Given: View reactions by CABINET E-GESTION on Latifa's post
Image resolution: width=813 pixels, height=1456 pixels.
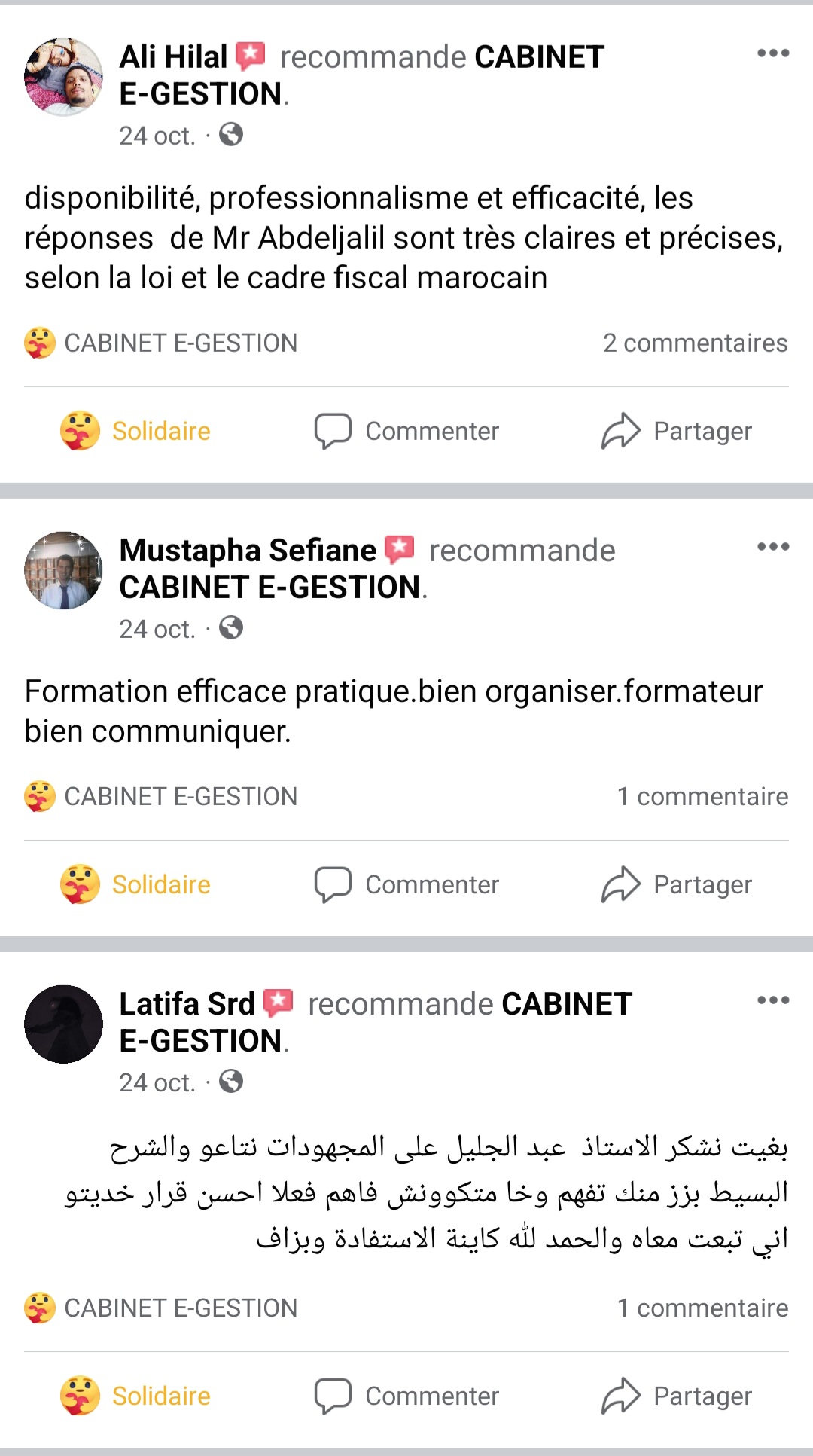Looking at the screenshot, I should [x=161, y=1308].
